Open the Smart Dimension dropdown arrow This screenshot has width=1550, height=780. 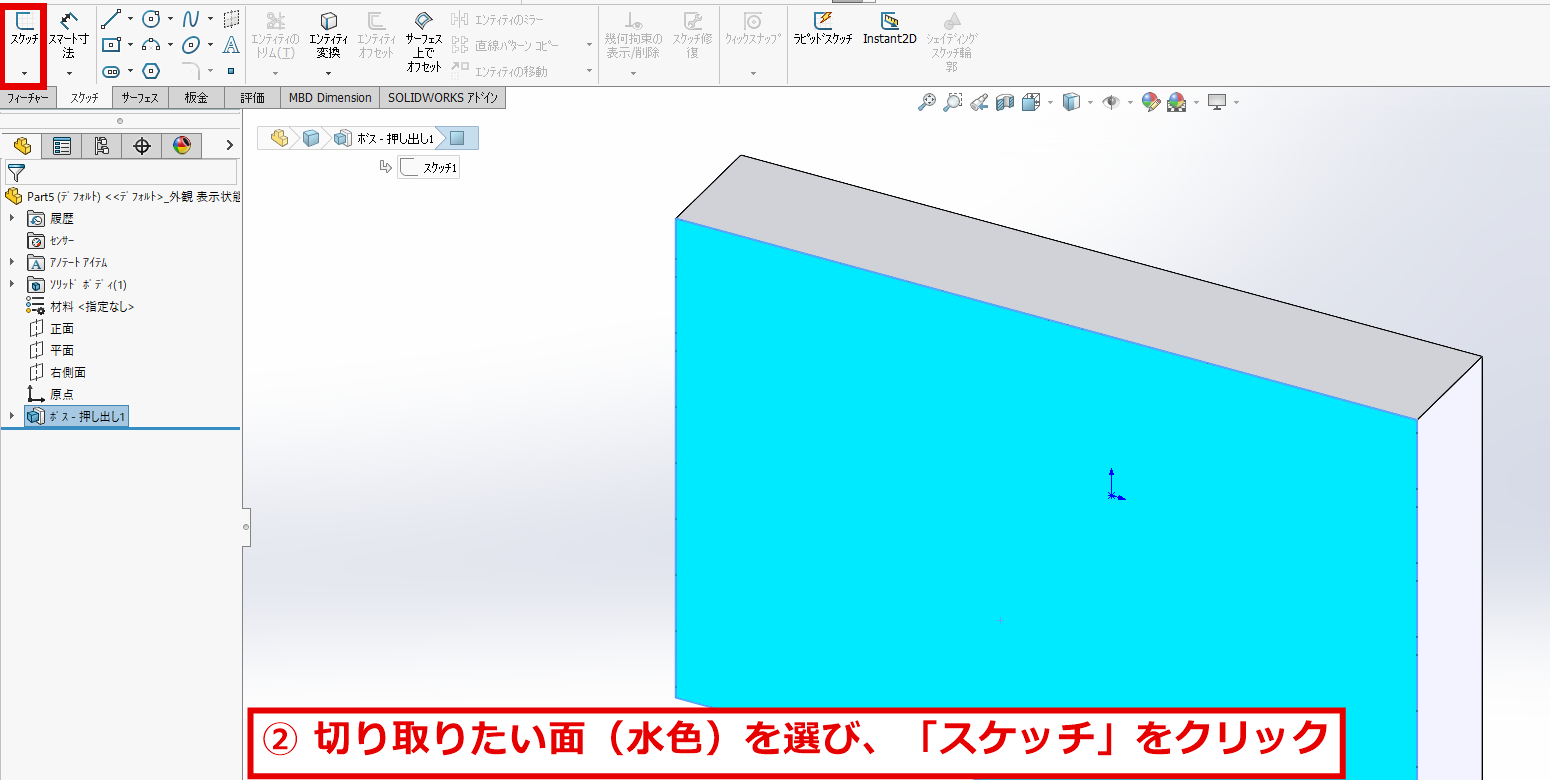[x=69, y=73]
